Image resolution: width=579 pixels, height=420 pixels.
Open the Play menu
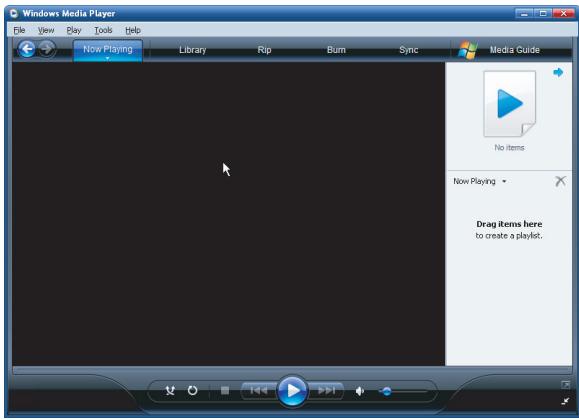(x=73, y=30)
